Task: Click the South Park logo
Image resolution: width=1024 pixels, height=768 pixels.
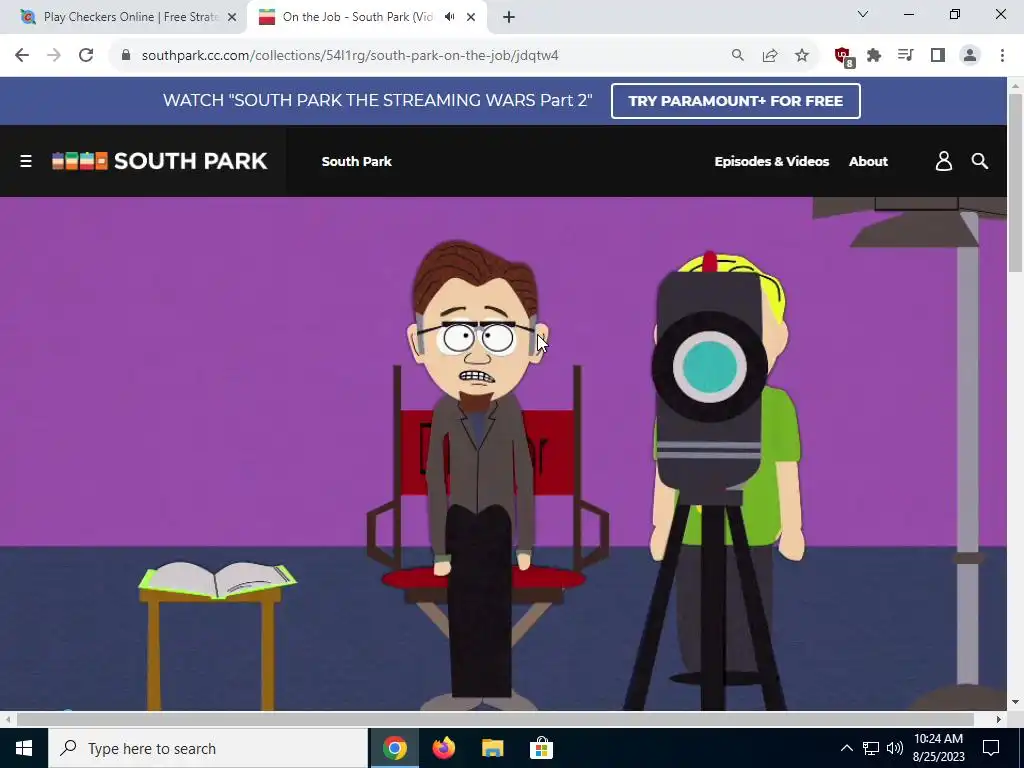Action: (159, 161)
